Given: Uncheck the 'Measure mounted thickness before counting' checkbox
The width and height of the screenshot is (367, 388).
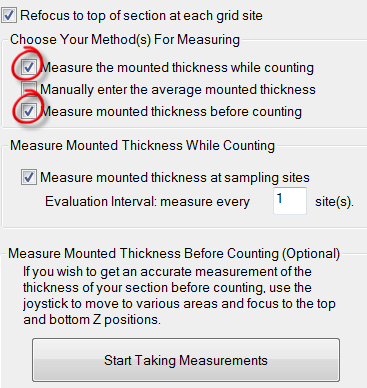Looking at the screenshot, I should click(x=28, y=111).
